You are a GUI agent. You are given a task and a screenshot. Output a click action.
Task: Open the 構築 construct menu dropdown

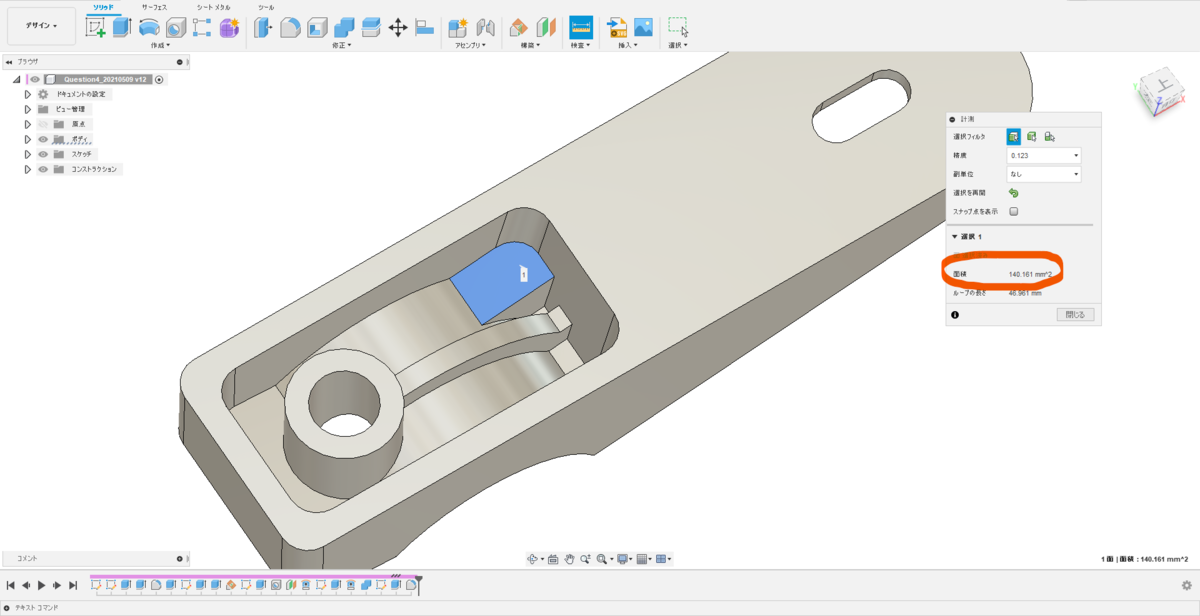(x=529, y=45)
